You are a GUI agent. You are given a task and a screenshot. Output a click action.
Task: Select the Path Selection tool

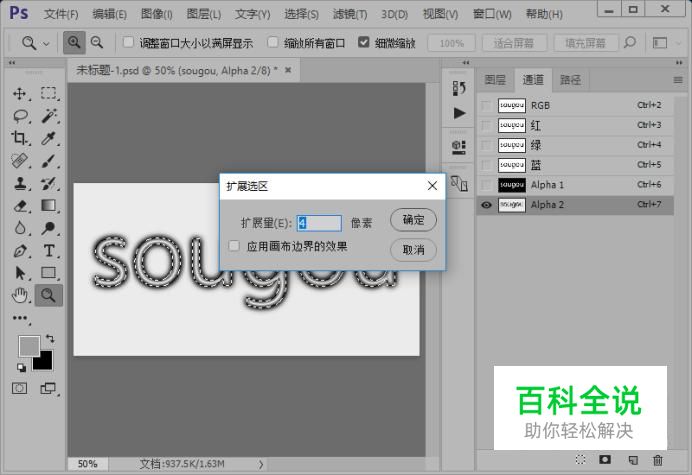pos(20,273)
